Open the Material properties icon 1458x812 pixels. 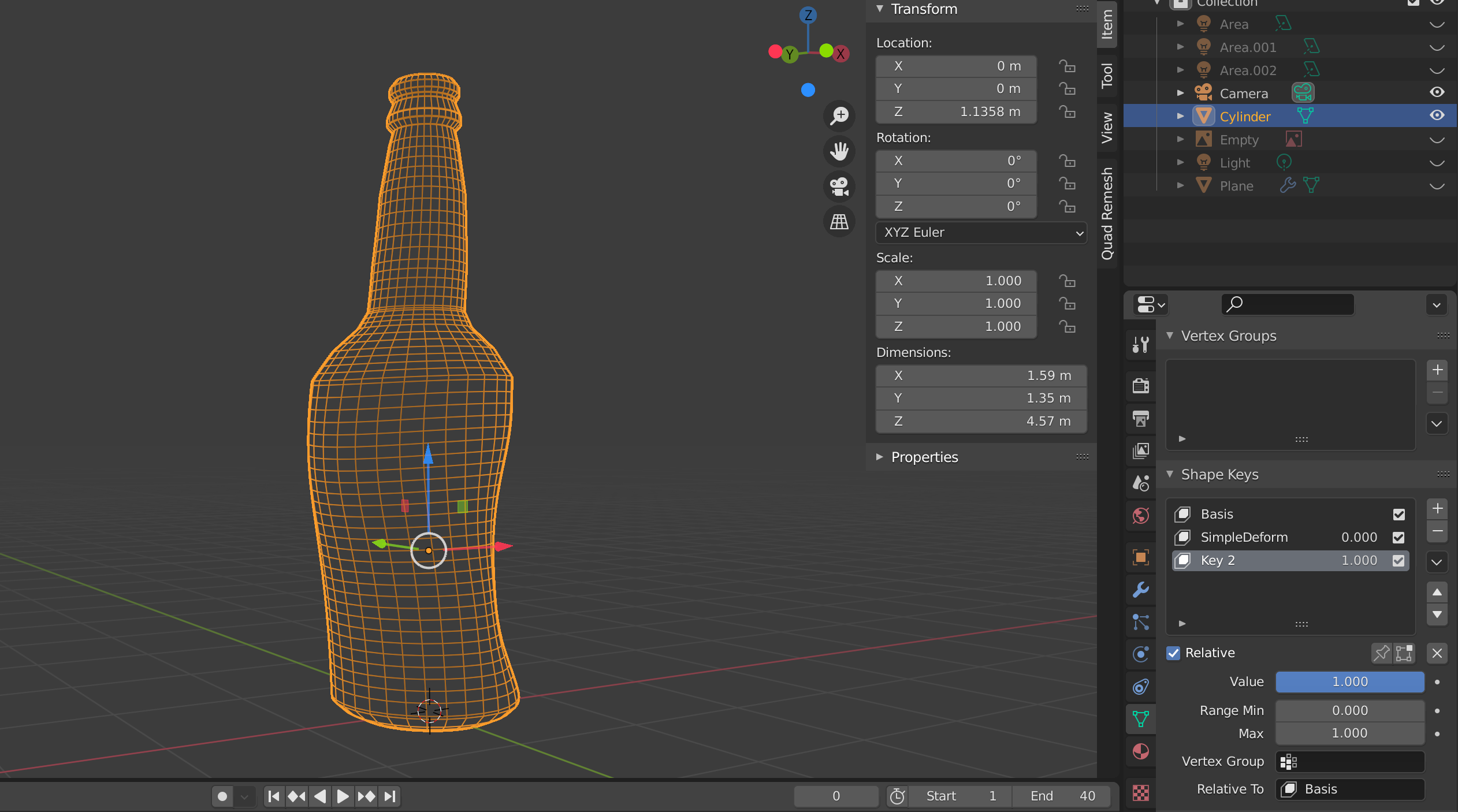pyautogui.click(x=1141, y=751)
